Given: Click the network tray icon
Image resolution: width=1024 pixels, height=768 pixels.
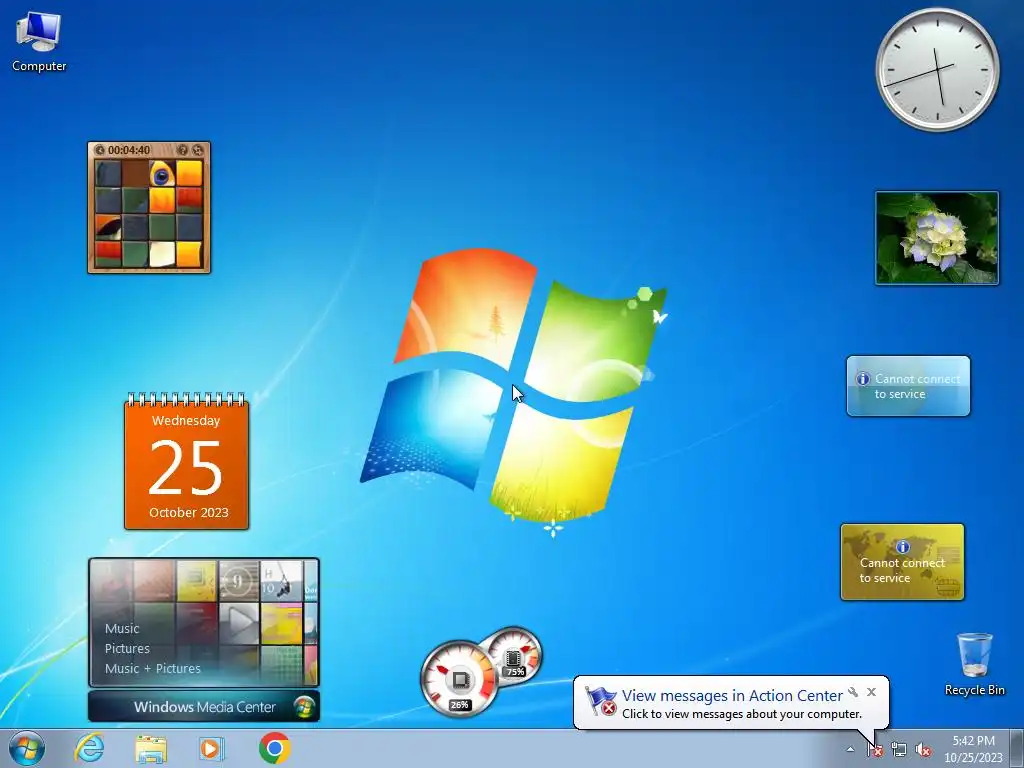Looking at the screenshot, I should click(x=899, y=750).
